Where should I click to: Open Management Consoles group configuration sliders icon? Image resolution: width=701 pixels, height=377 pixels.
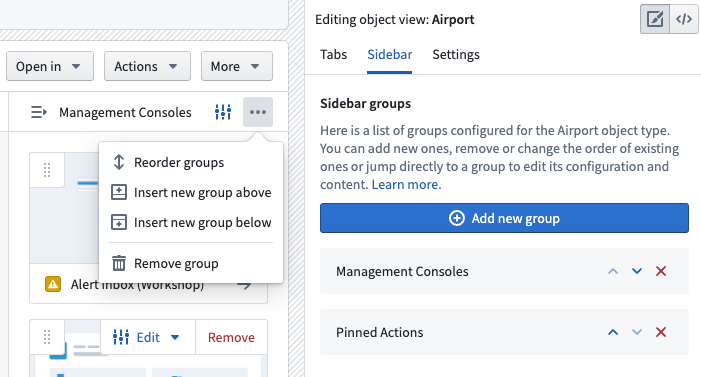coord(223,112)
